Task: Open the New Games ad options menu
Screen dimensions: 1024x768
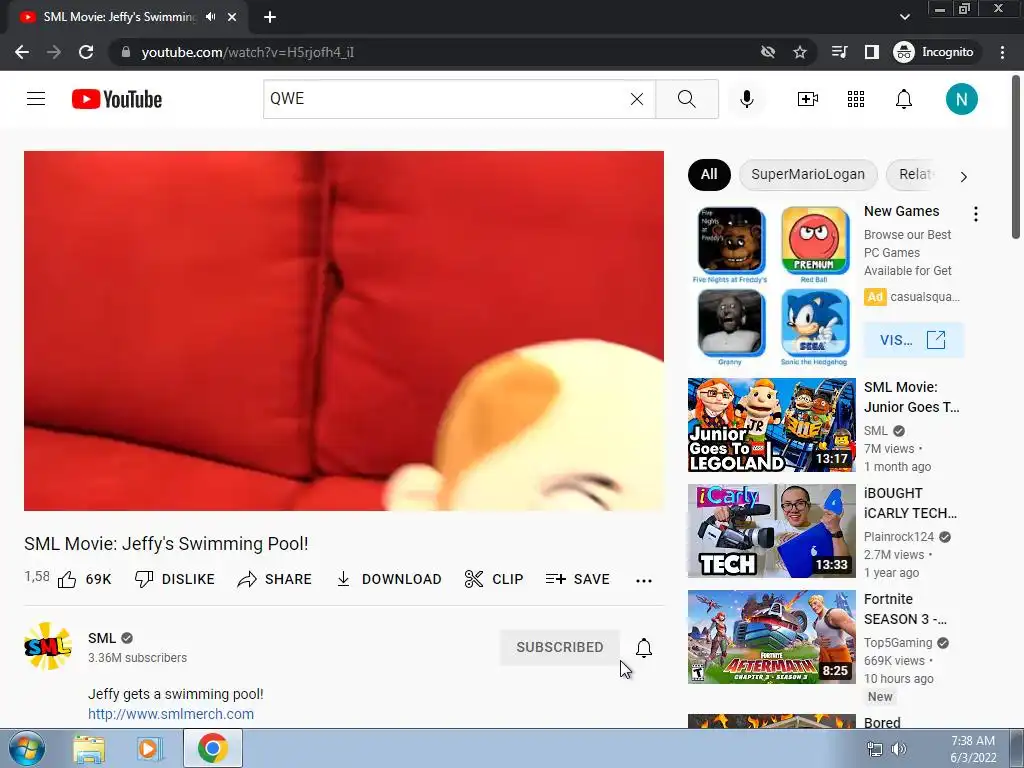Action: [x=976, y=214]
